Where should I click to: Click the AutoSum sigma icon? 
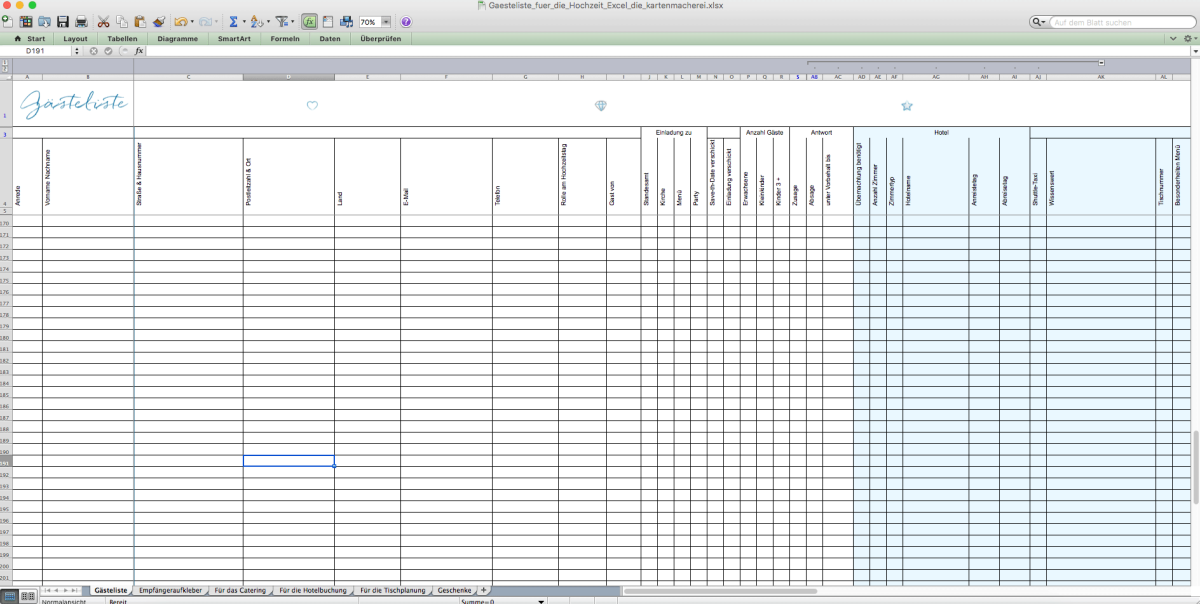click(x=233, y=21)
